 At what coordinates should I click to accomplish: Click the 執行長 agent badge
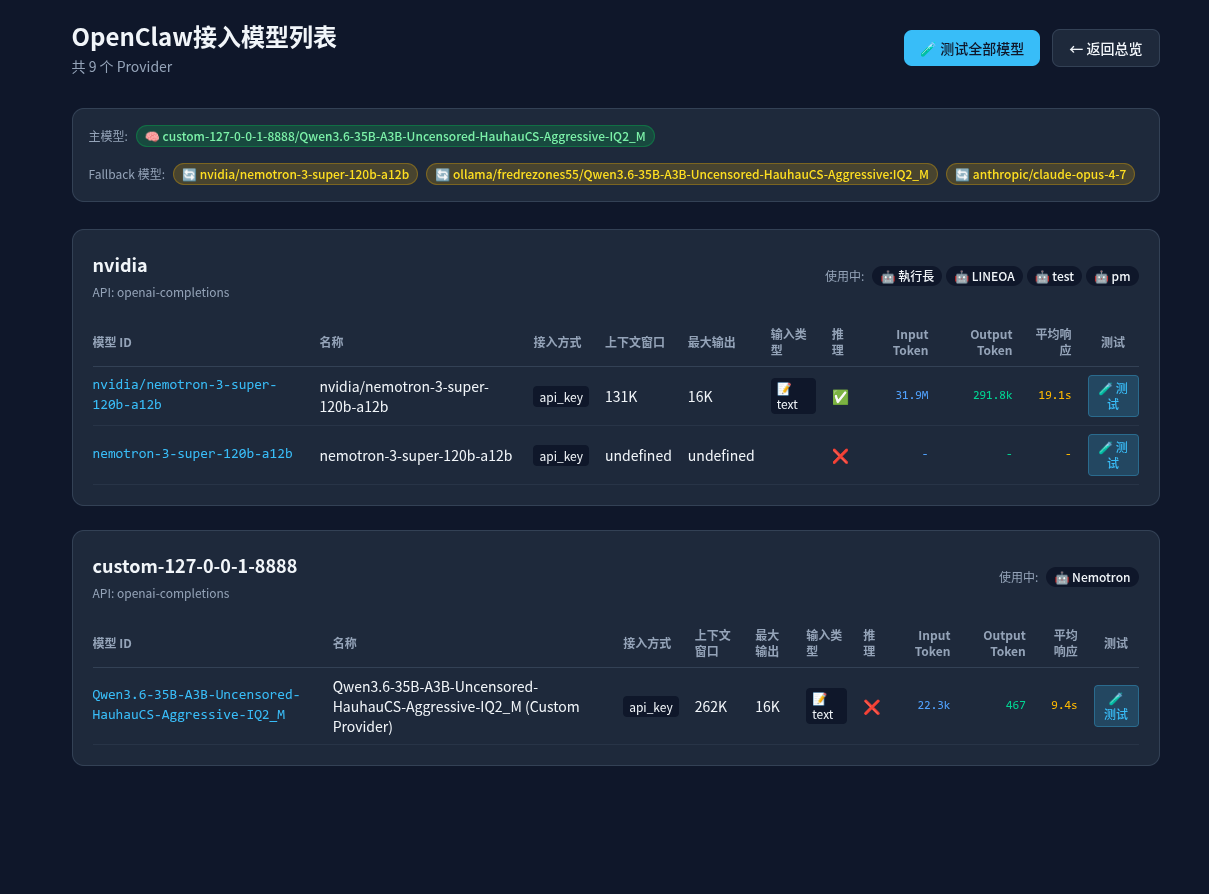coord(907,276)
